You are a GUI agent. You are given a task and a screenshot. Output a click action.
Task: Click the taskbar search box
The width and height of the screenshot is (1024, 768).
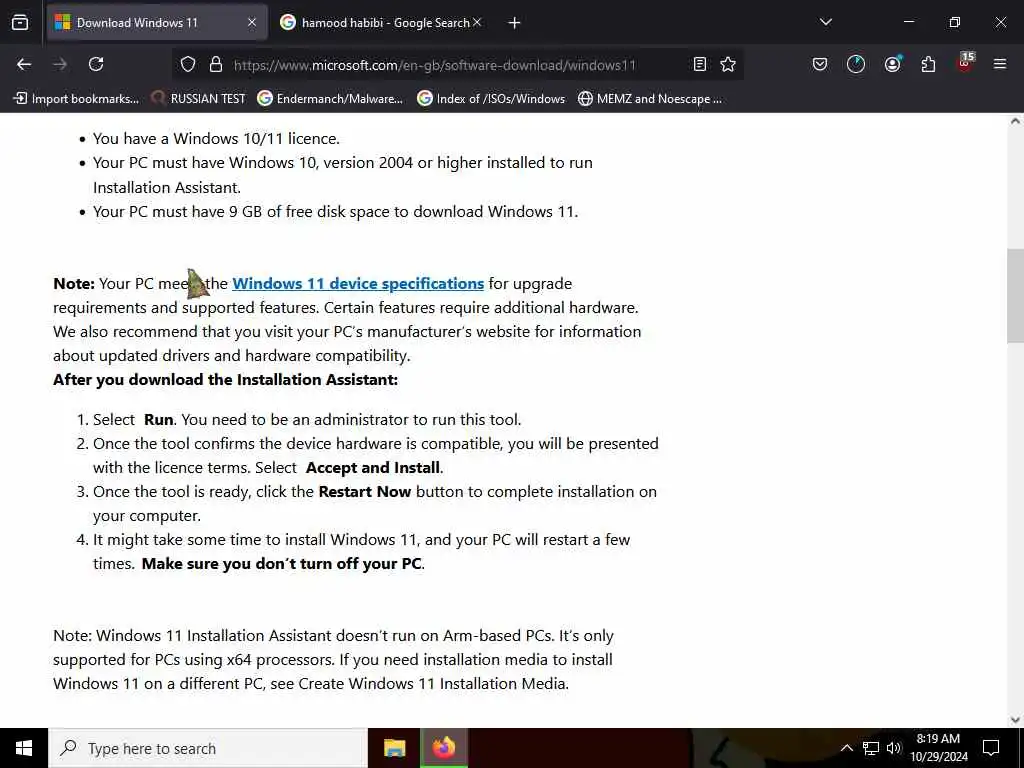point(208,748)
